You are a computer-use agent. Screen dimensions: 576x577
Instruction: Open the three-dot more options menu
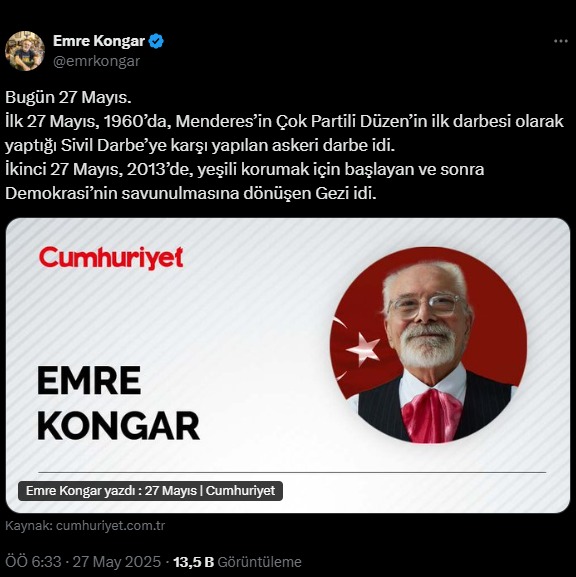point(561,41)
